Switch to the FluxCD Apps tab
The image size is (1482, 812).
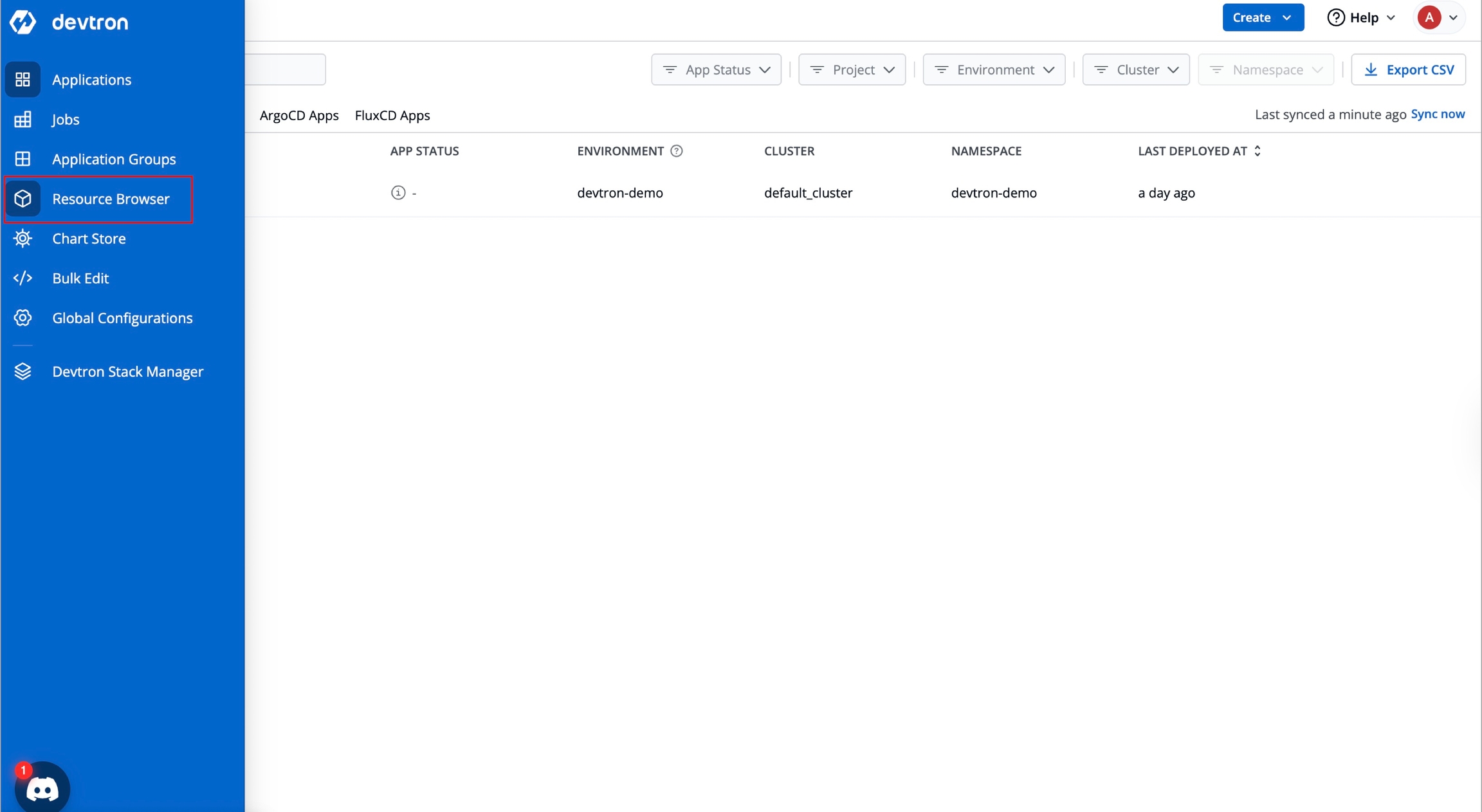pyautogui.click(x=392, y=116)
